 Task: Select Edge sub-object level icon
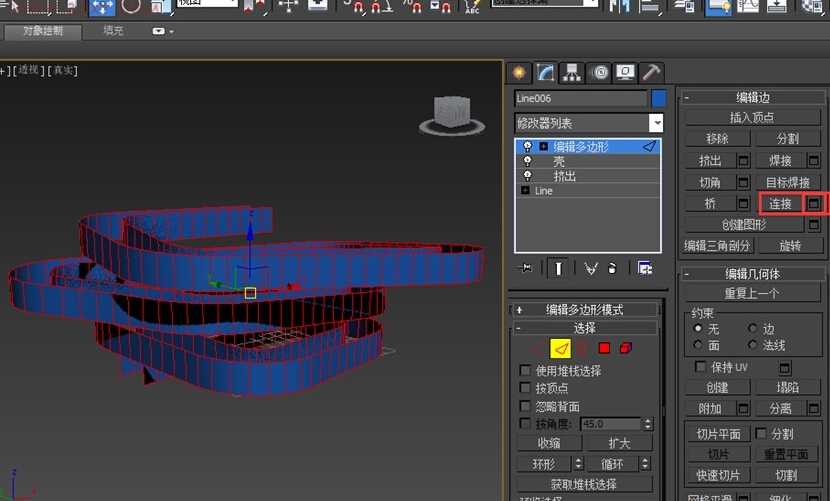(560, 348)
